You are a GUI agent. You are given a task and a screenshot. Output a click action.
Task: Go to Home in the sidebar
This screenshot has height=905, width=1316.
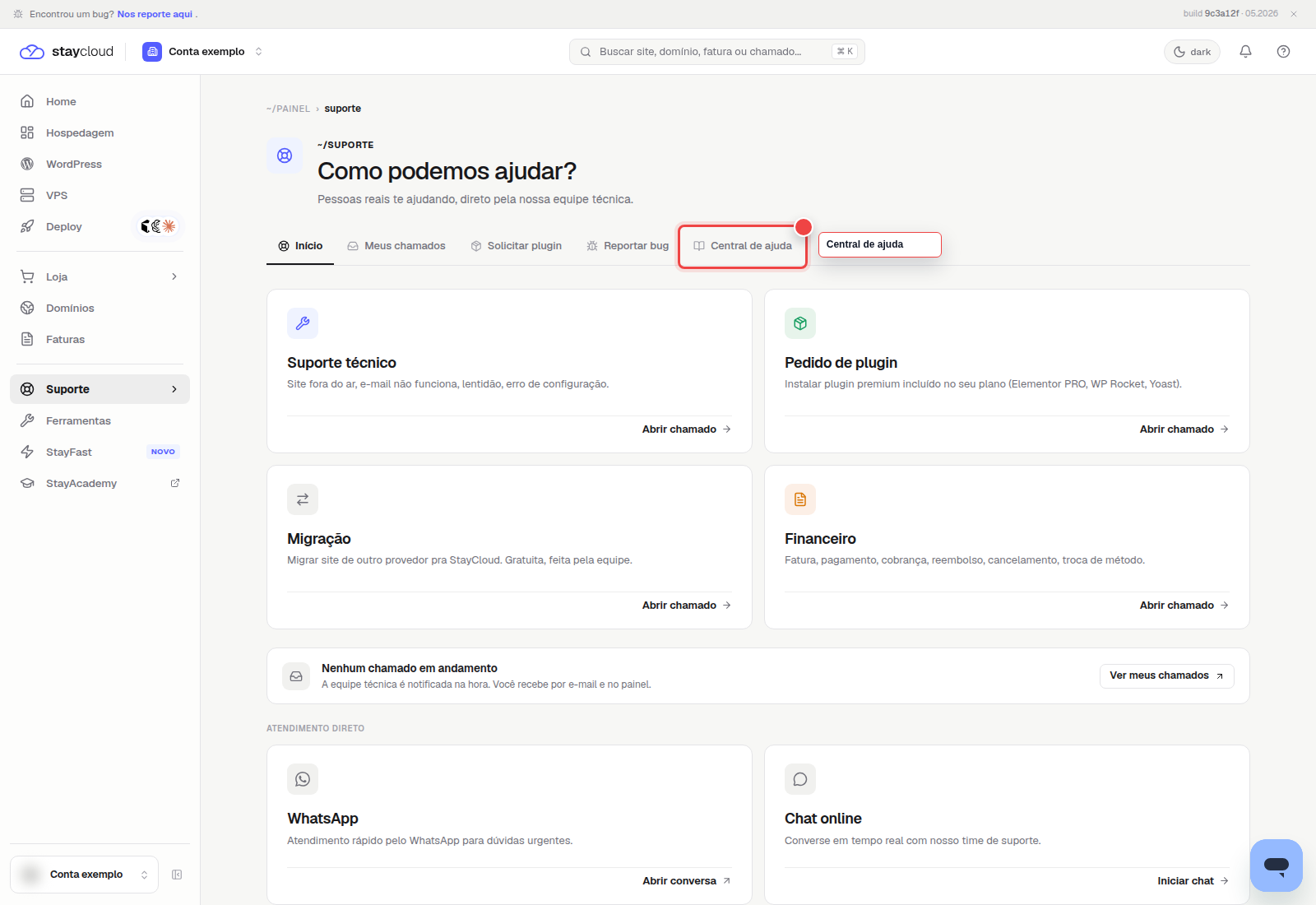[100, 101]
